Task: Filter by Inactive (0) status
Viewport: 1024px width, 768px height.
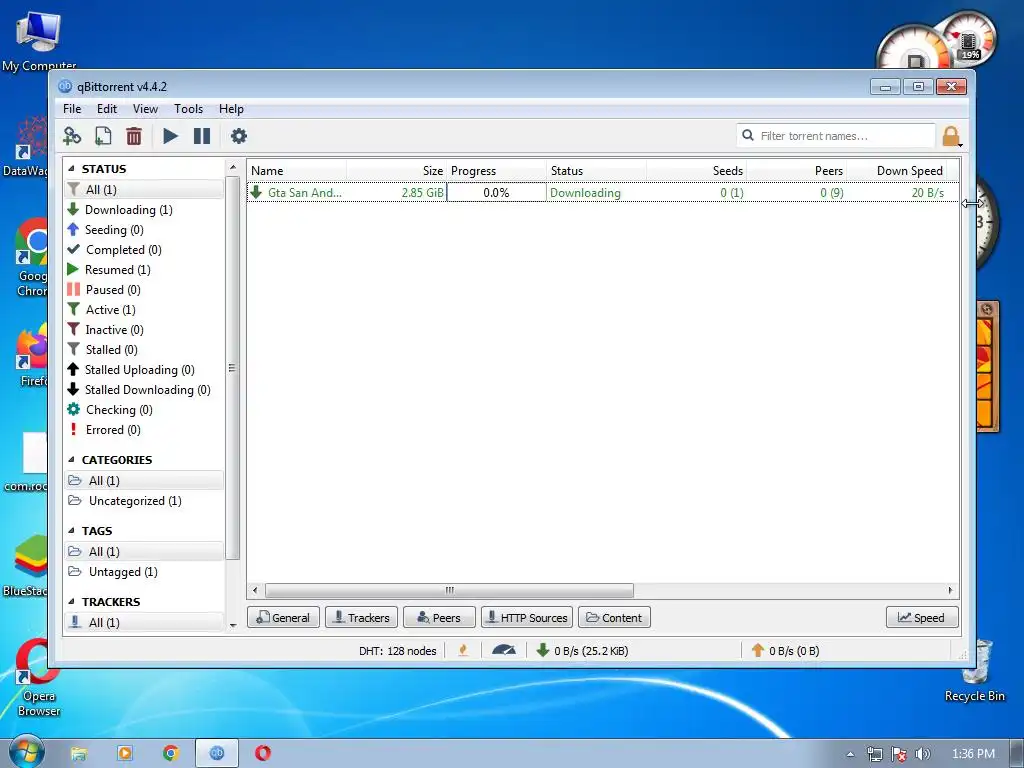Action: (x=144, y=330)
